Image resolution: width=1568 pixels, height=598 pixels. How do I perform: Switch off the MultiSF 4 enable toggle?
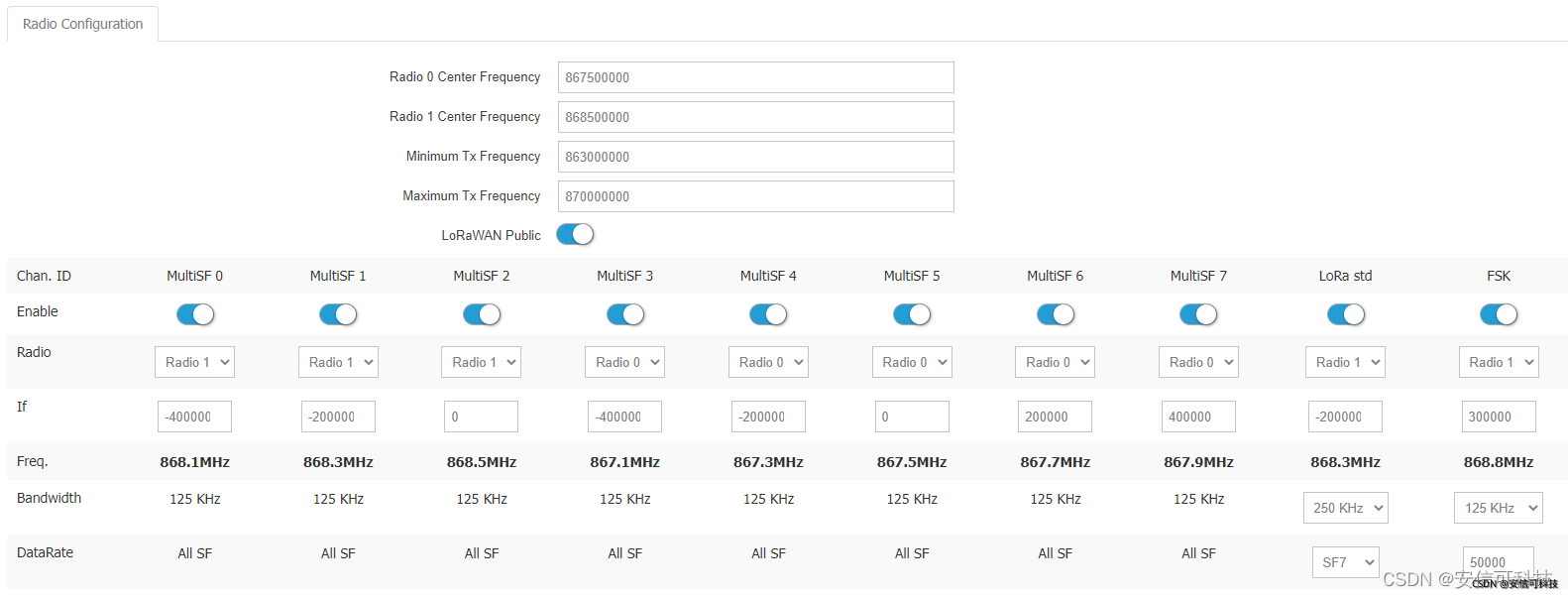click(768, 314)
